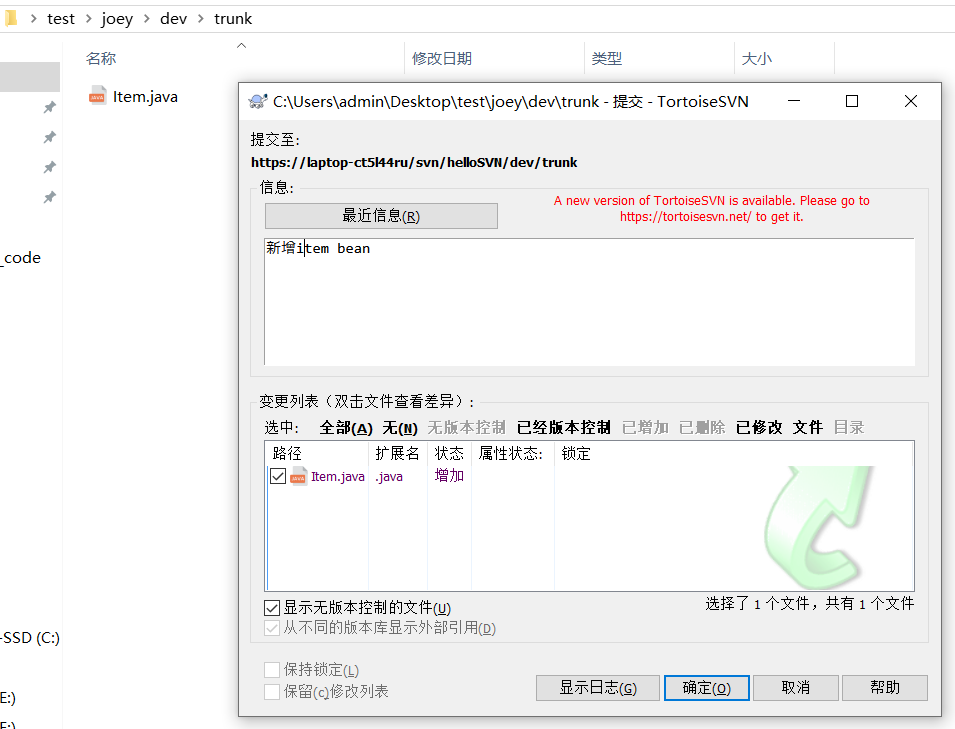The height and width of the screenshot is (729, 955).
Task: Click the 增加 status cell
Action: (x=449, y=476)
